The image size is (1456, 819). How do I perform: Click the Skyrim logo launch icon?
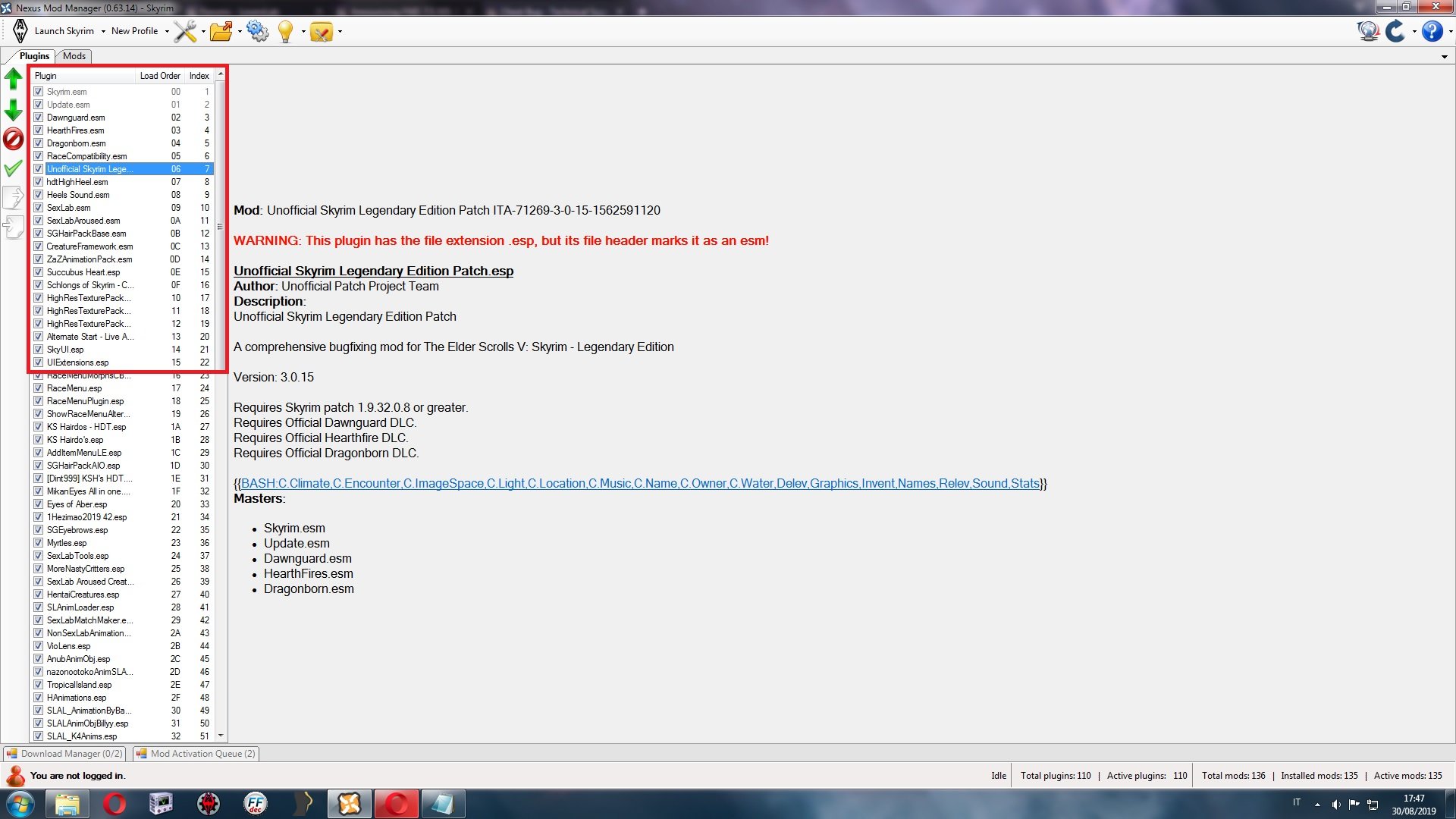click(20, 31)
